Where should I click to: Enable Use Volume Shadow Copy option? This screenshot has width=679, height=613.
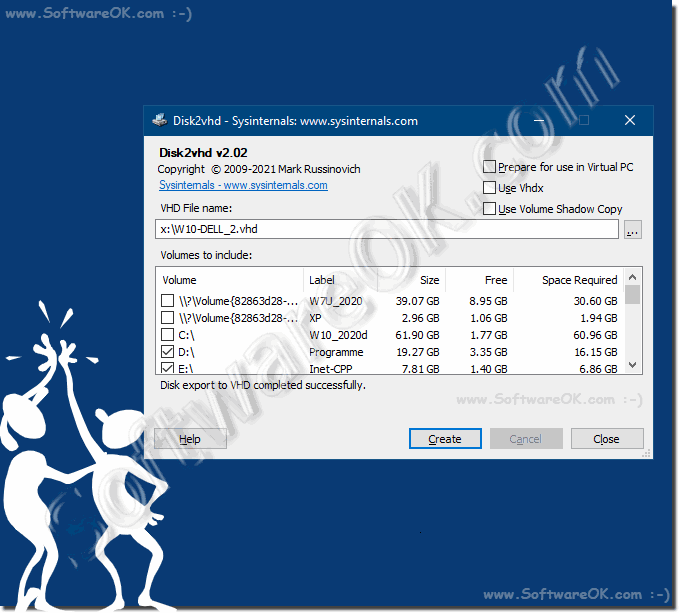(489, 209)
